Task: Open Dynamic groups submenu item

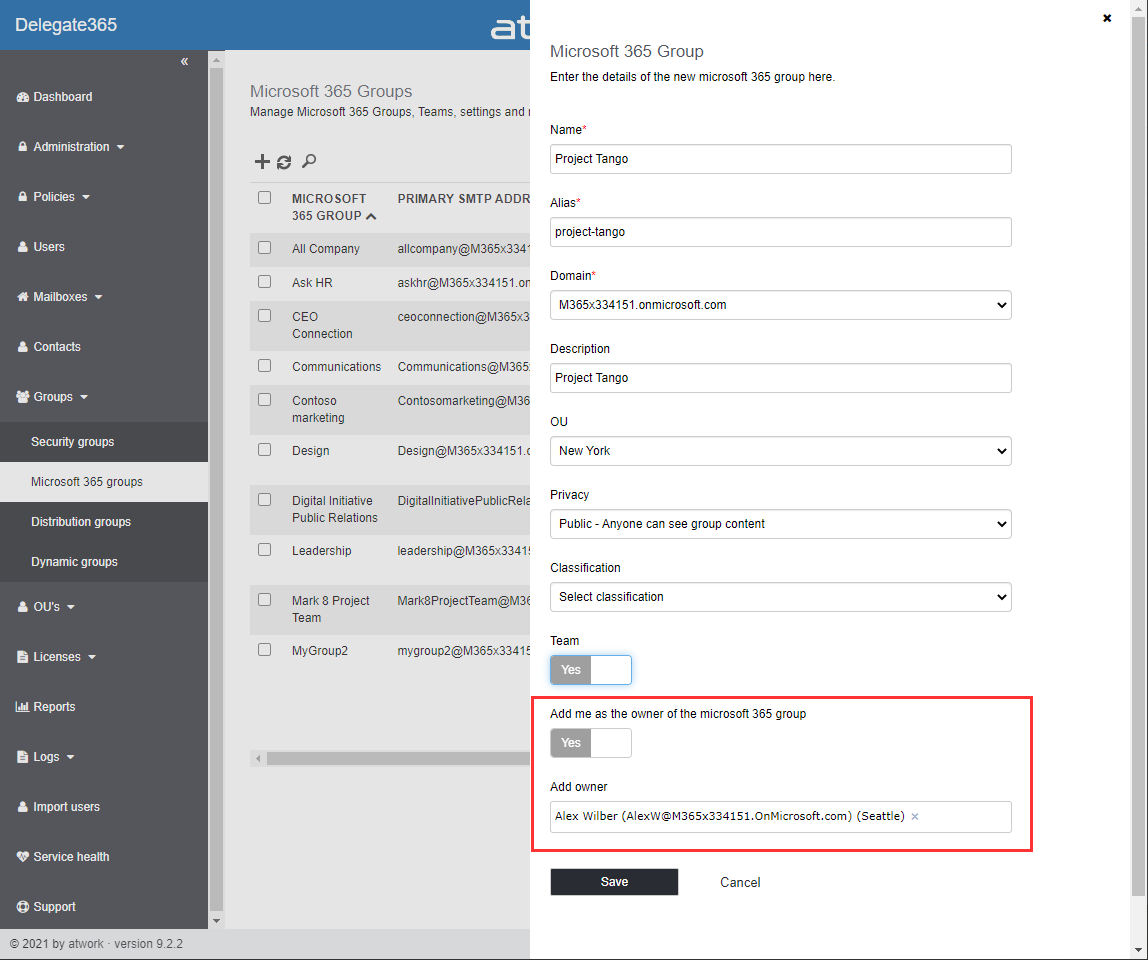Action: 74,562
